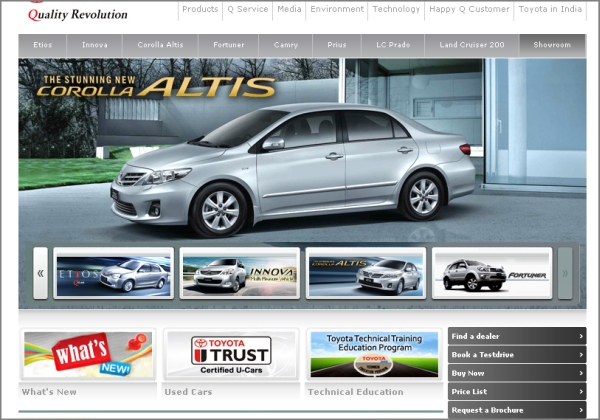The image size is (600, 420).
Task: Open the Technology menu item
Action: 396,9
